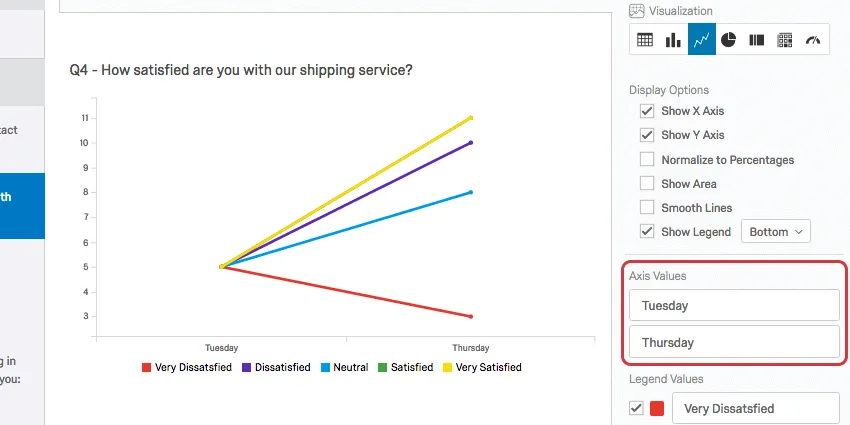Image resolution: width=850 pixels, height=425 pixels.
Task: Disable the Show Y Axis option
Action: 647,135
